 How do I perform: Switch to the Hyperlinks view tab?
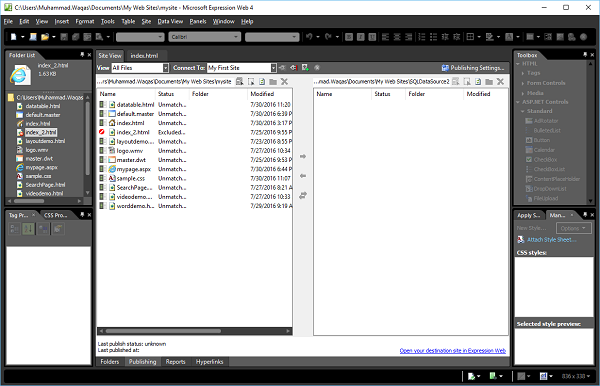[209, 362]
